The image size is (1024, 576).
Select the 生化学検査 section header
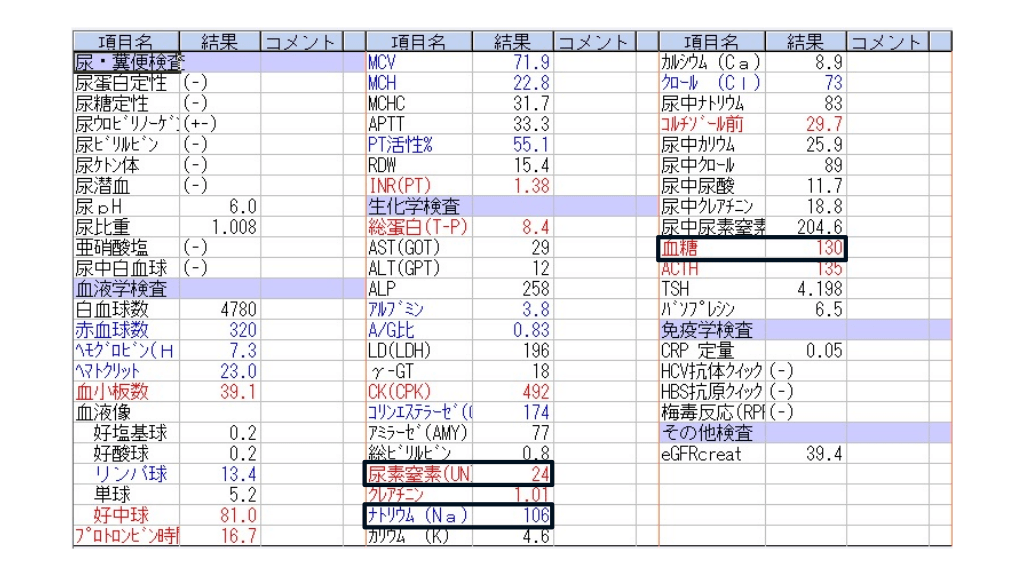(x=414, y=206)
